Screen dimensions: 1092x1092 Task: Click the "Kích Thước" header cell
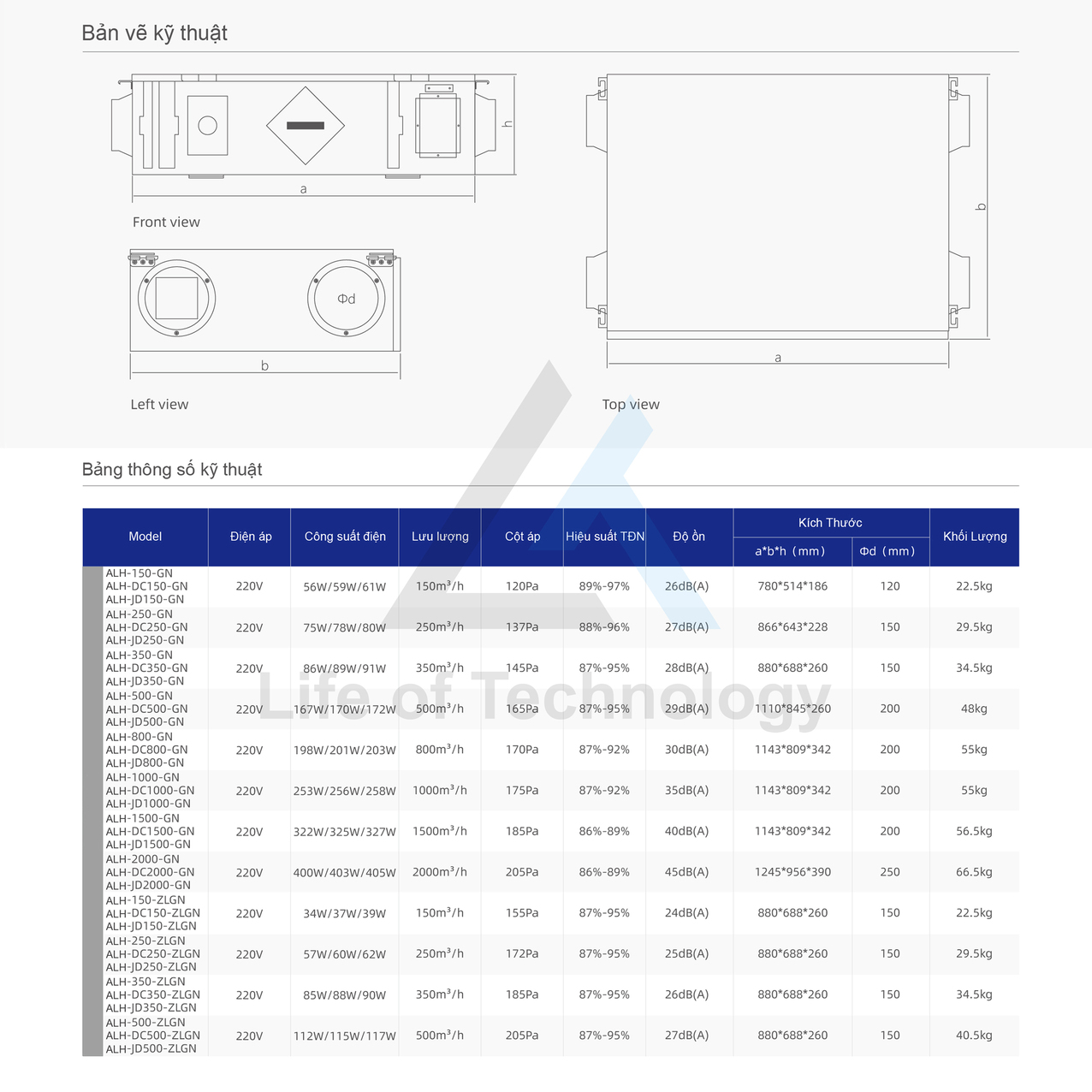pyautogui.click(x=830, y=523)
